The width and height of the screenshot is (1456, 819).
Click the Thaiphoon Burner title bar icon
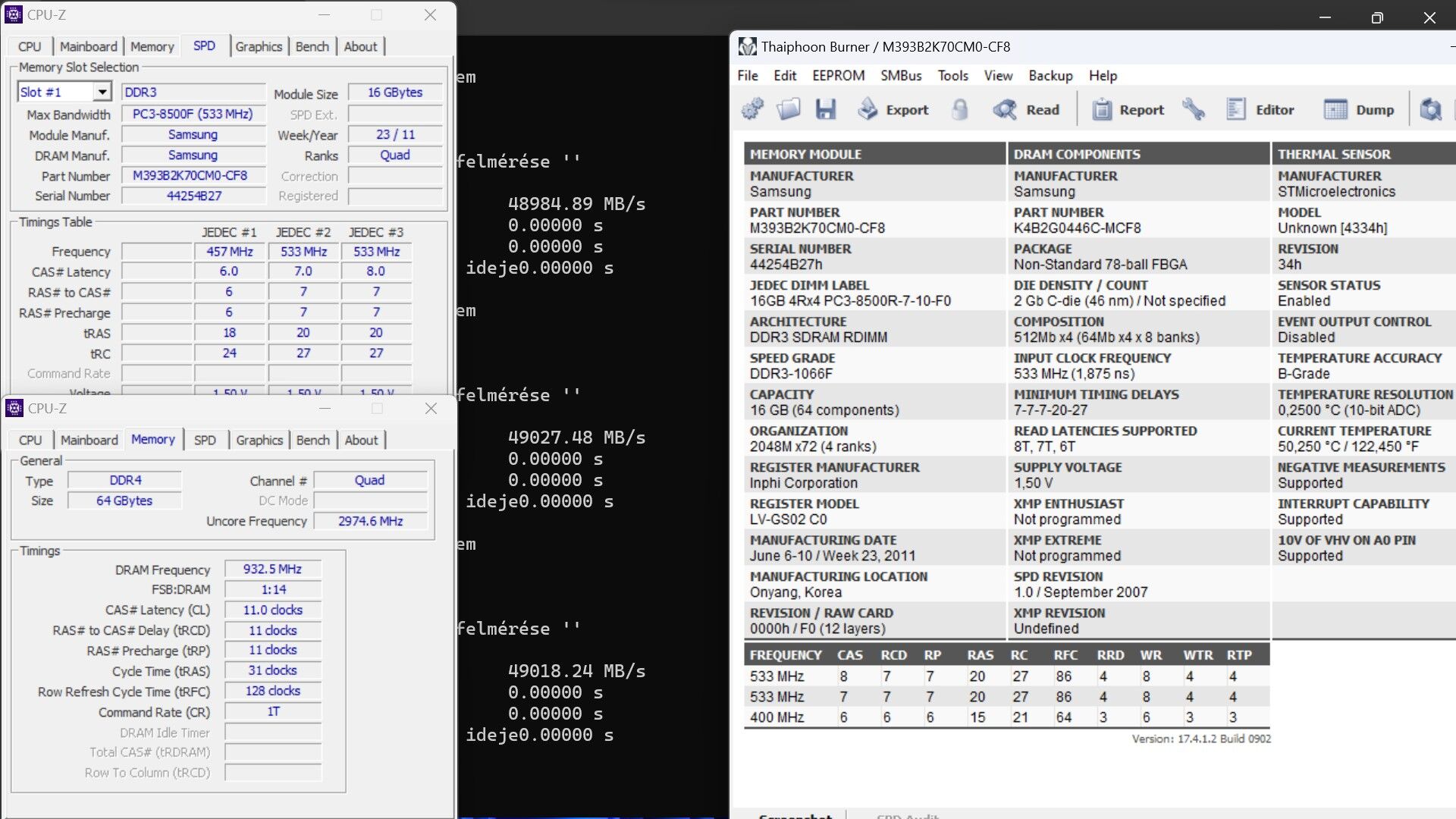coord(747,46)
